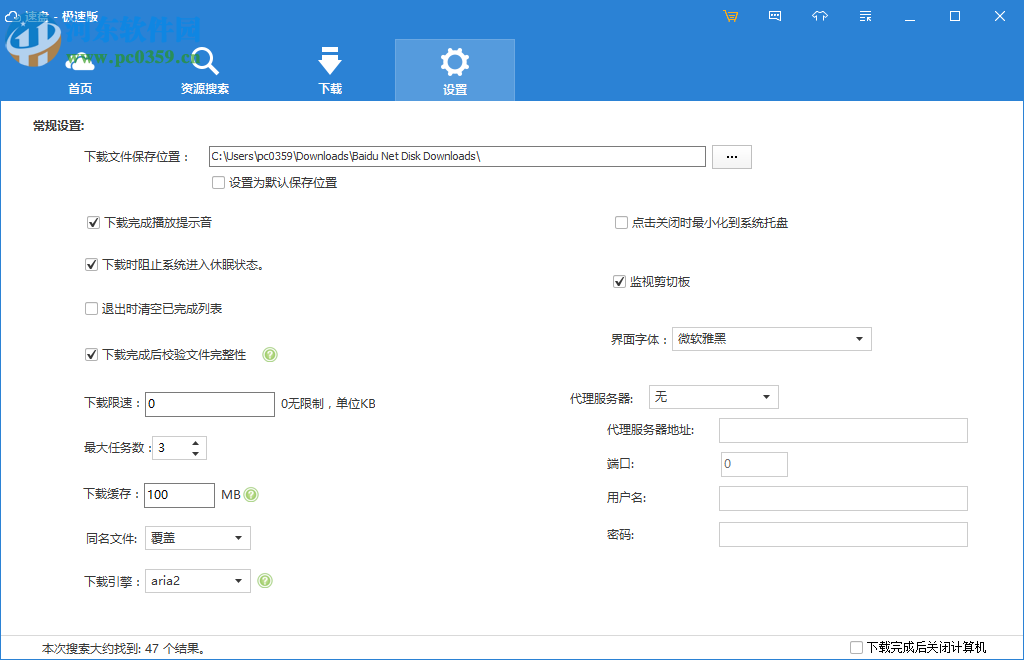This screenshot has height=660, width=1024.
Task: Enable 设置为默认保存位置 checkbox
Action: 219,183
